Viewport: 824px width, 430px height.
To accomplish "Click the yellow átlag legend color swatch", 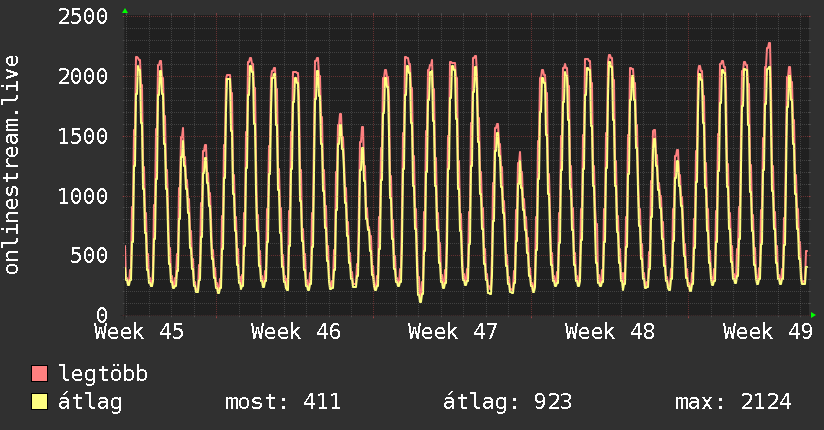I will (x=40, y=403).
